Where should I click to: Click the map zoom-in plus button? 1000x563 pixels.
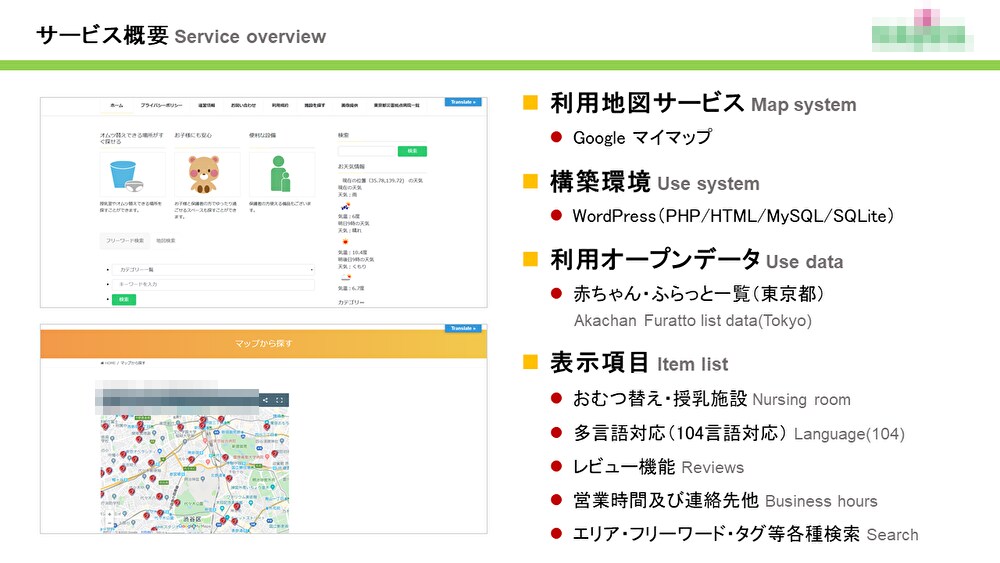109,514
